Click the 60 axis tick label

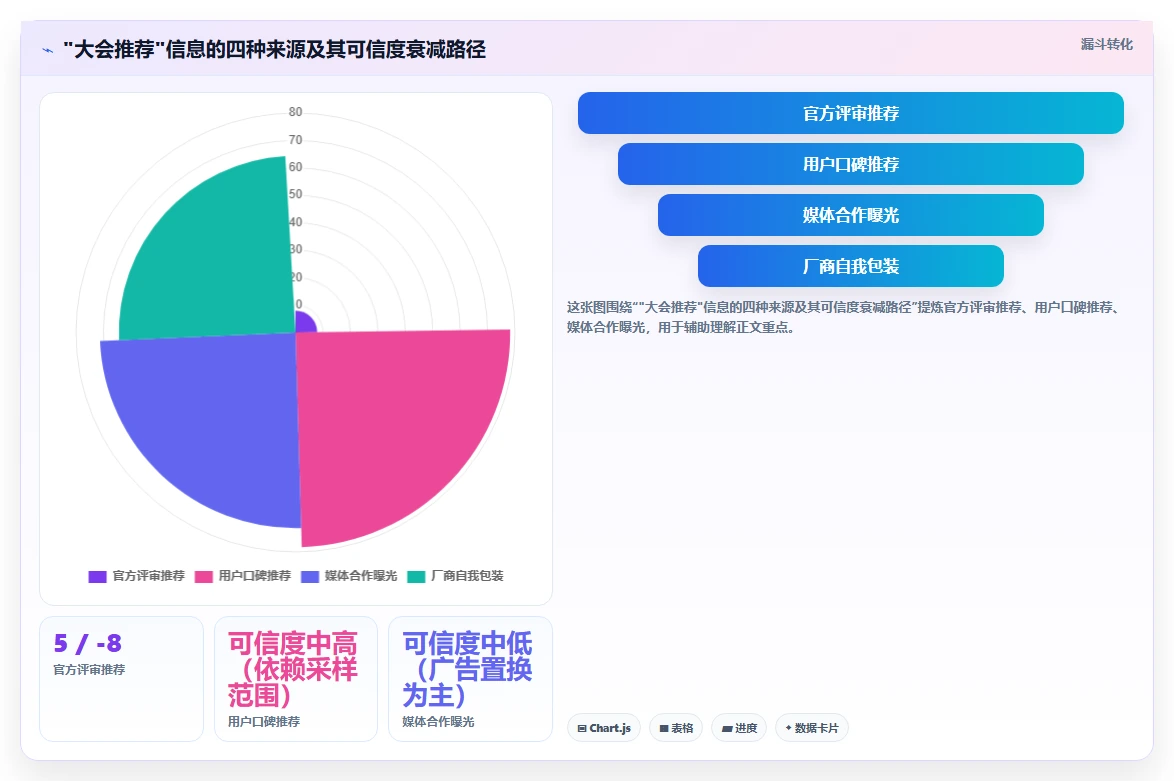tap(296, 167)
